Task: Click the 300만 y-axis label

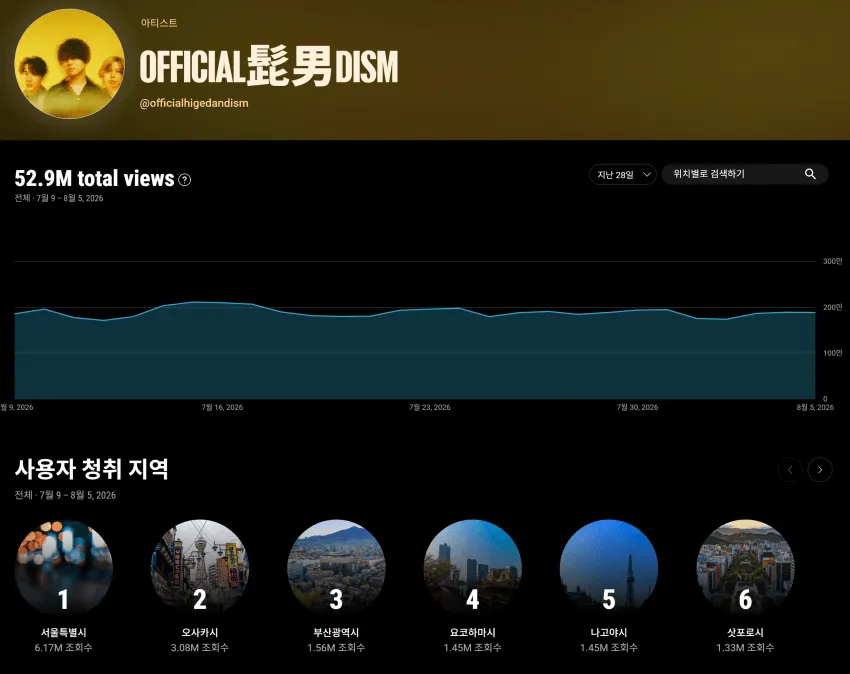Action: coord(833,261)
